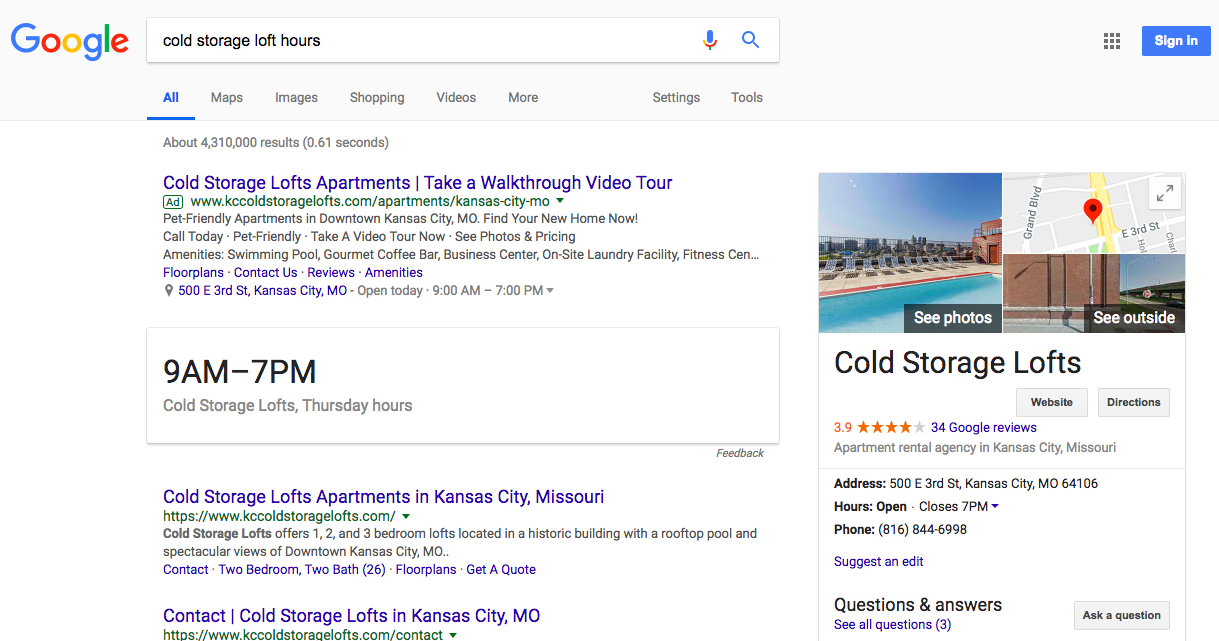Image resolution: width=1219 pixels, height=641 pixels.
Task: Open the Contact | Cold Storage Lofts result
Action: point(352,616)
